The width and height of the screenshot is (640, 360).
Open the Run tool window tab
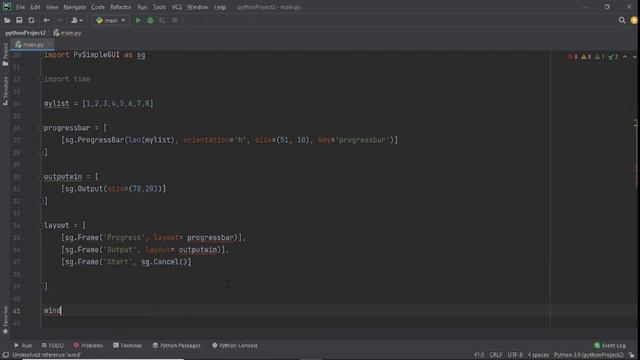(x=23, y=345)
